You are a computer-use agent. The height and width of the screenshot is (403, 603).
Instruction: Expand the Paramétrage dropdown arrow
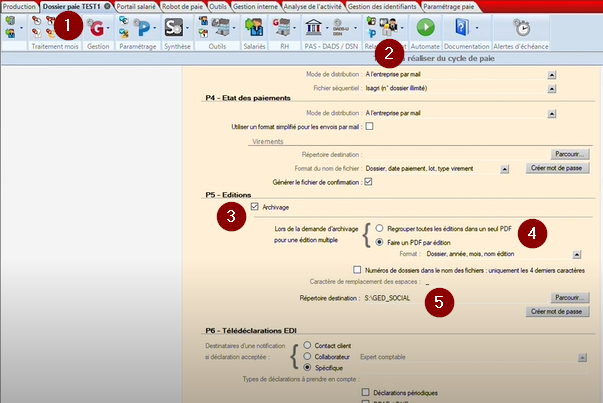tap(155, 28)
